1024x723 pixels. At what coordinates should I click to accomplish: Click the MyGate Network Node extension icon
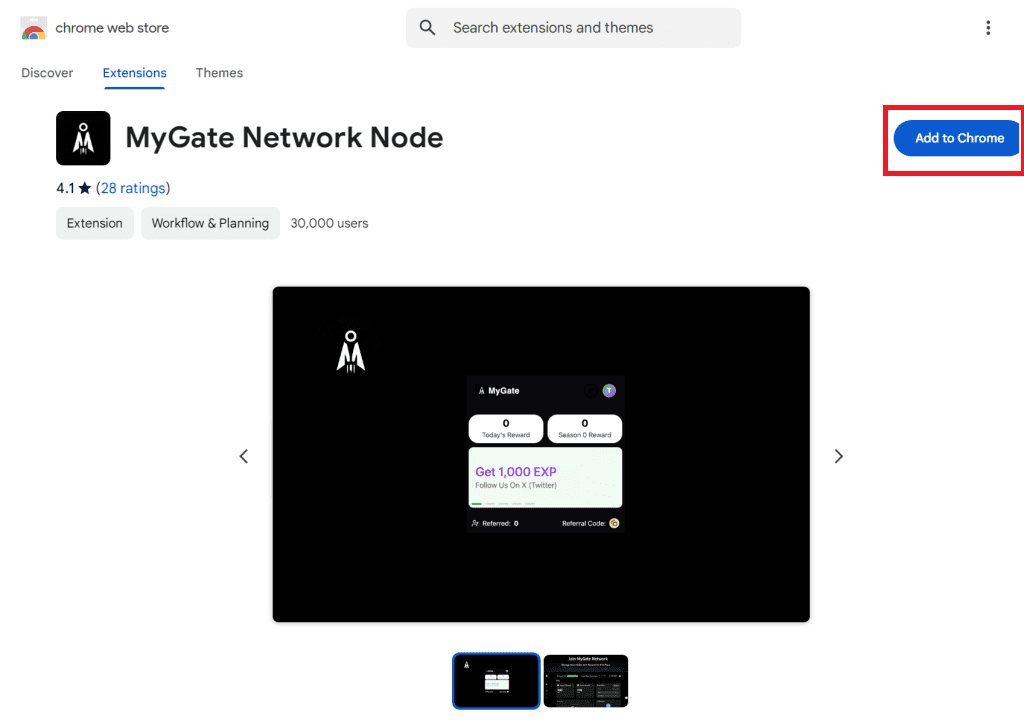pos(83,138)
